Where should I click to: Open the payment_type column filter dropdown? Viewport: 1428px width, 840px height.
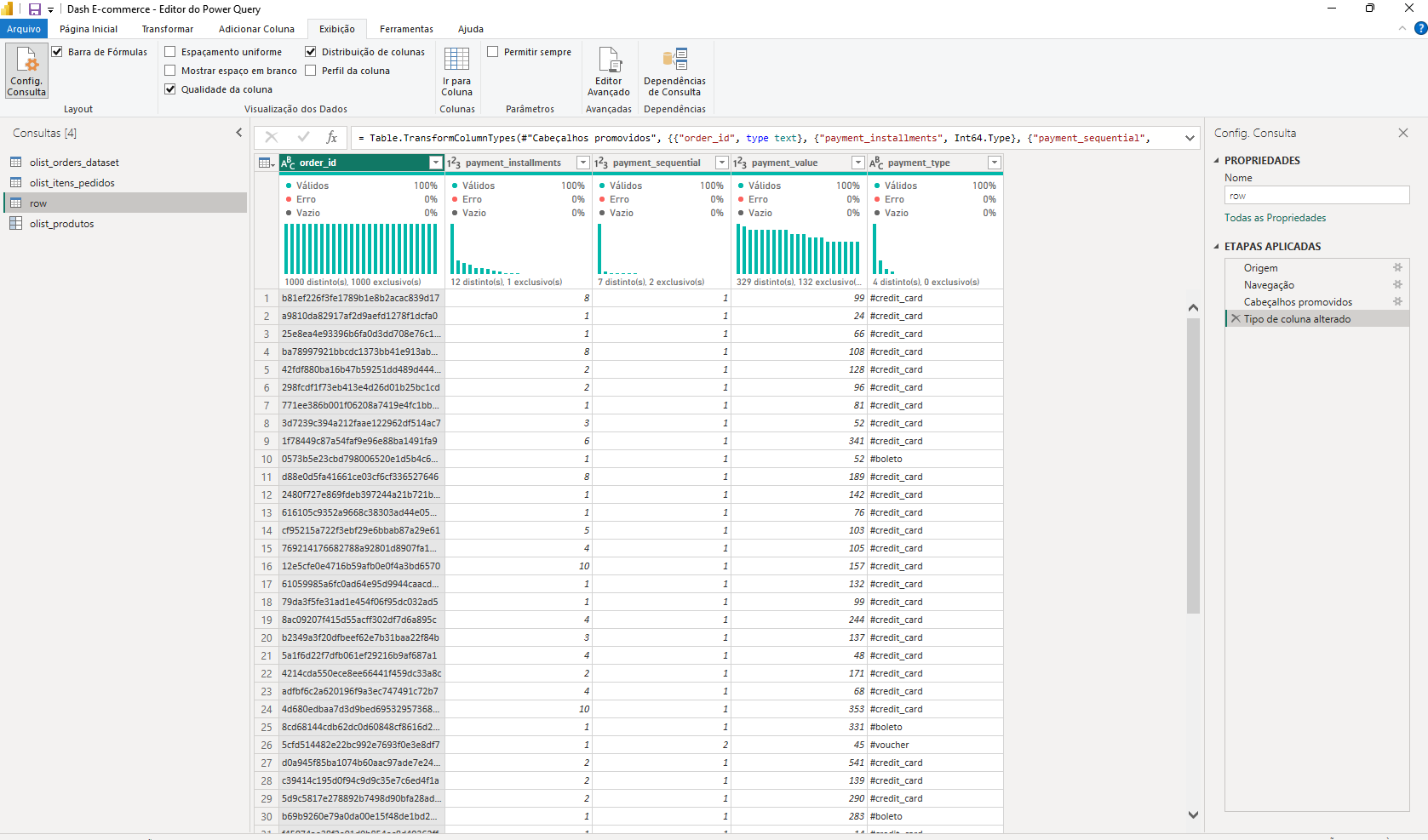click(x=994, y=163)
